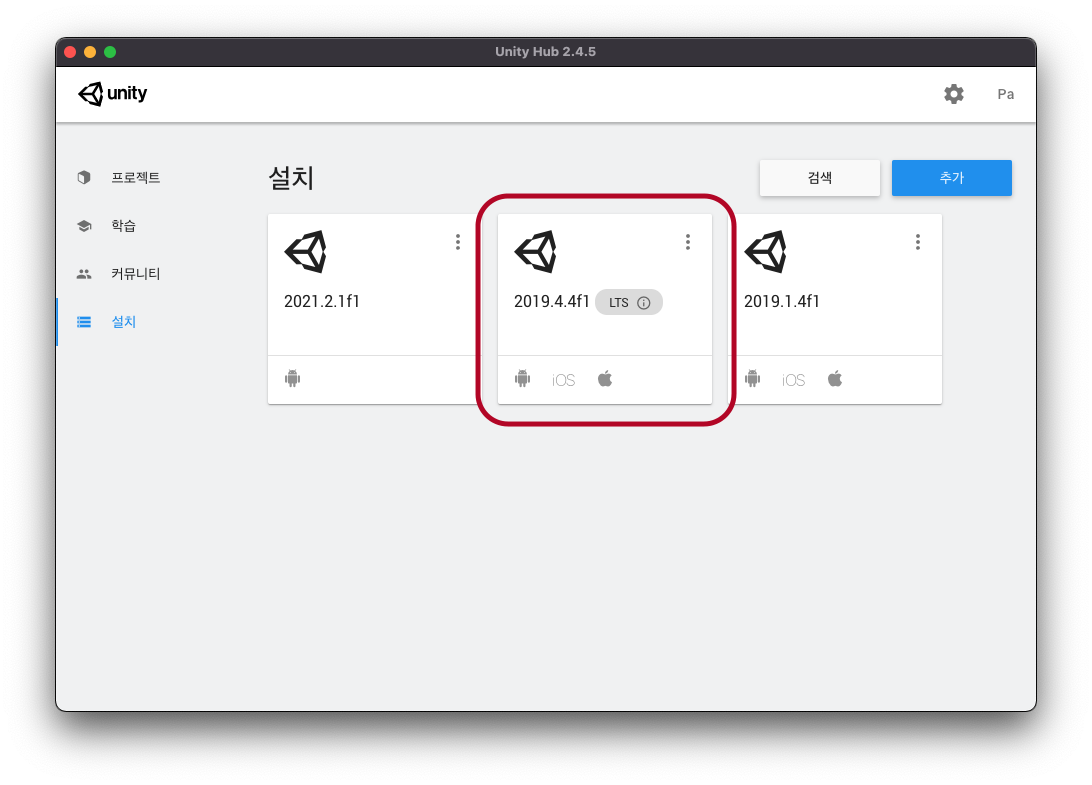Click the list icon beside 설치

(84, 322)
